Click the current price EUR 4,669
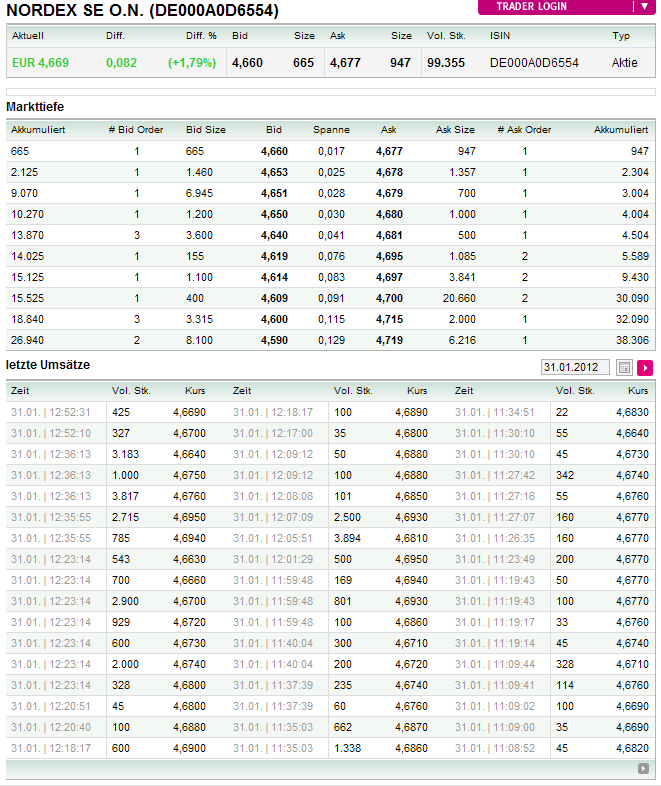This screenshot has height=786, width=661. [x=41, y=62]
